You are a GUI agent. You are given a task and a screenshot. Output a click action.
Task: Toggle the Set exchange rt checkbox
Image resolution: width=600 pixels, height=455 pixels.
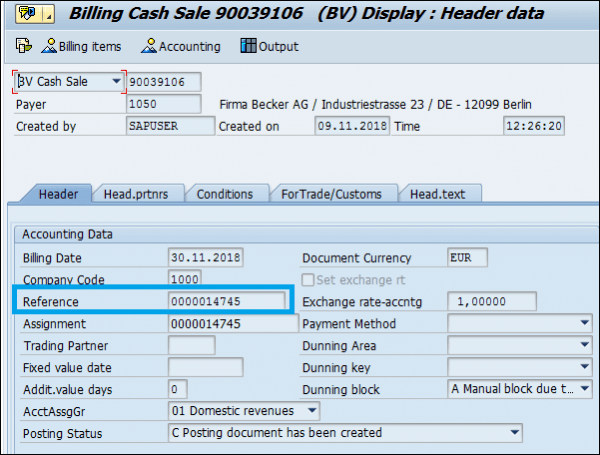click(x=308, y=280)
